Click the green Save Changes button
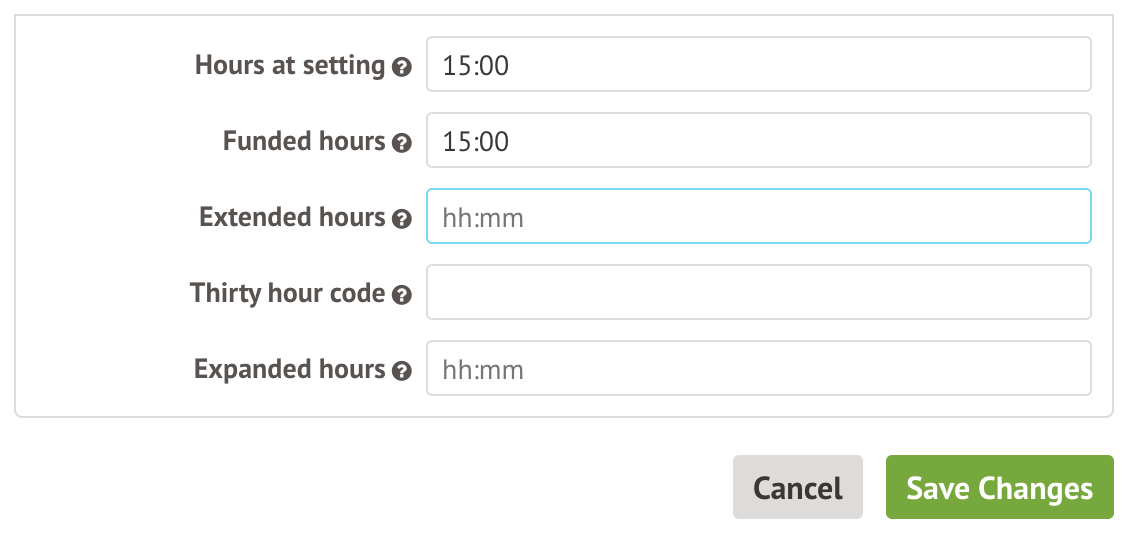This screenshot has height=538, width=1134. point(999,488)
